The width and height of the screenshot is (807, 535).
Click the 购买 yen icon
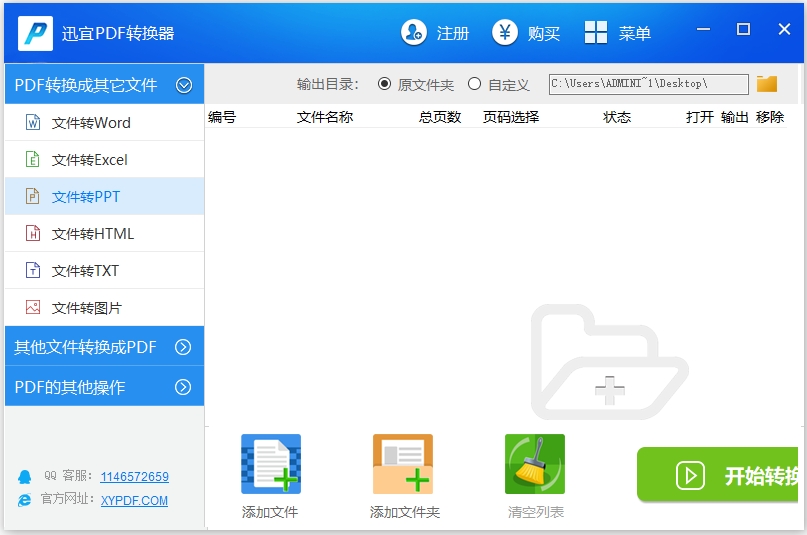[505, 33]
